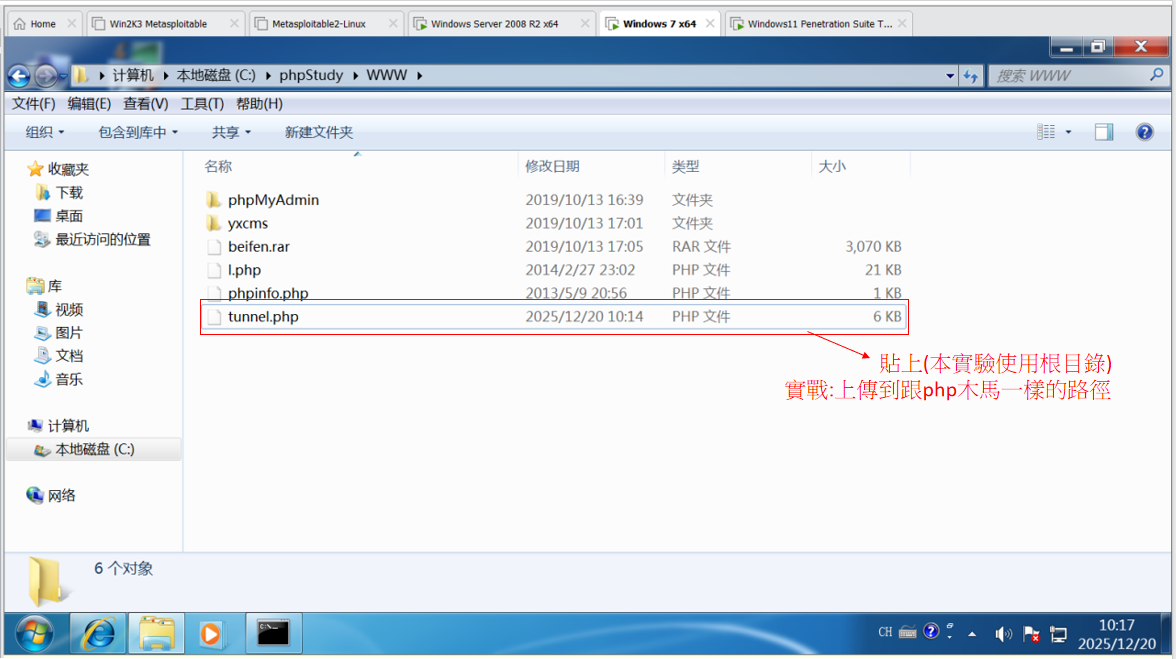The width and height of the screenshot is (1176, 659).
Task: Expand breadcrumb arrow after WWW
Action: click(419, 76)
